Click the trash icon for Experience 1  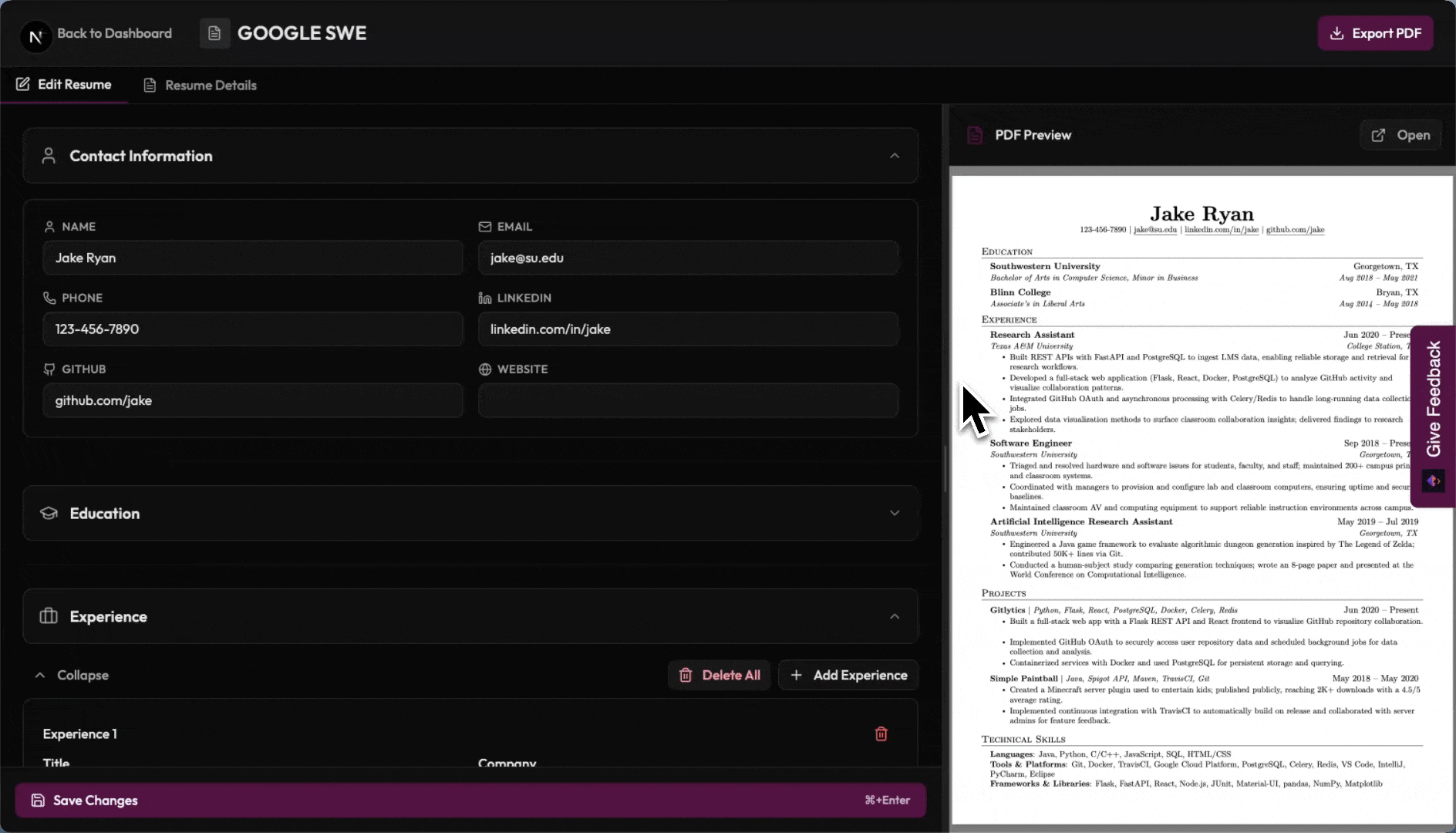click(882, 734)
